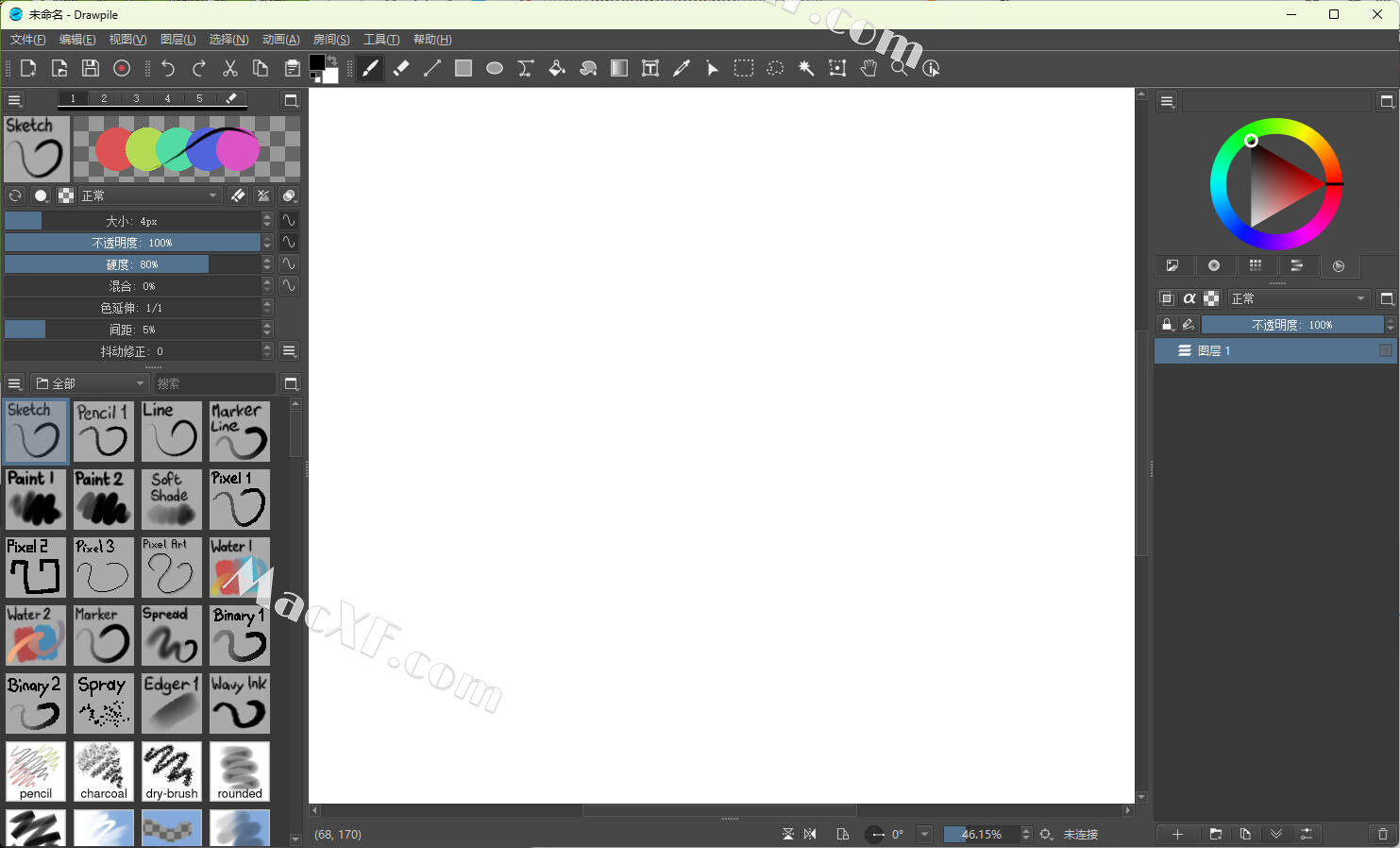Switch to brush slot 3 tab
The width and height of the screenshot is (1400, 848).
click(x=136, y=98)
